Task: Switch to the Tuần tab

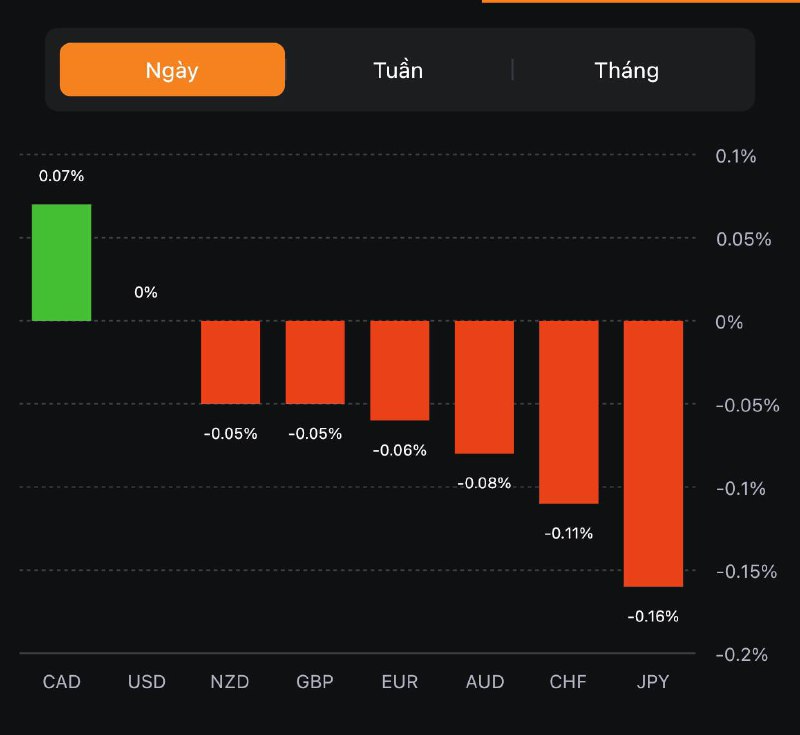Action: pos(398,70)
